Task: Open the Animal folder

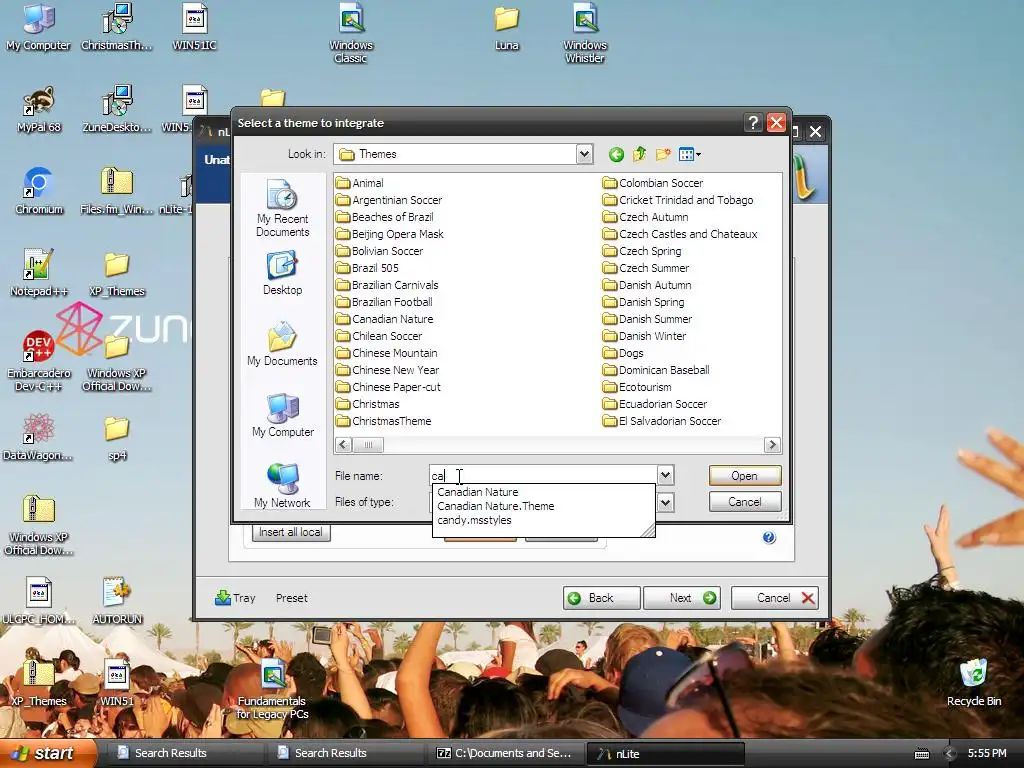Action: [x=360, y=183]
